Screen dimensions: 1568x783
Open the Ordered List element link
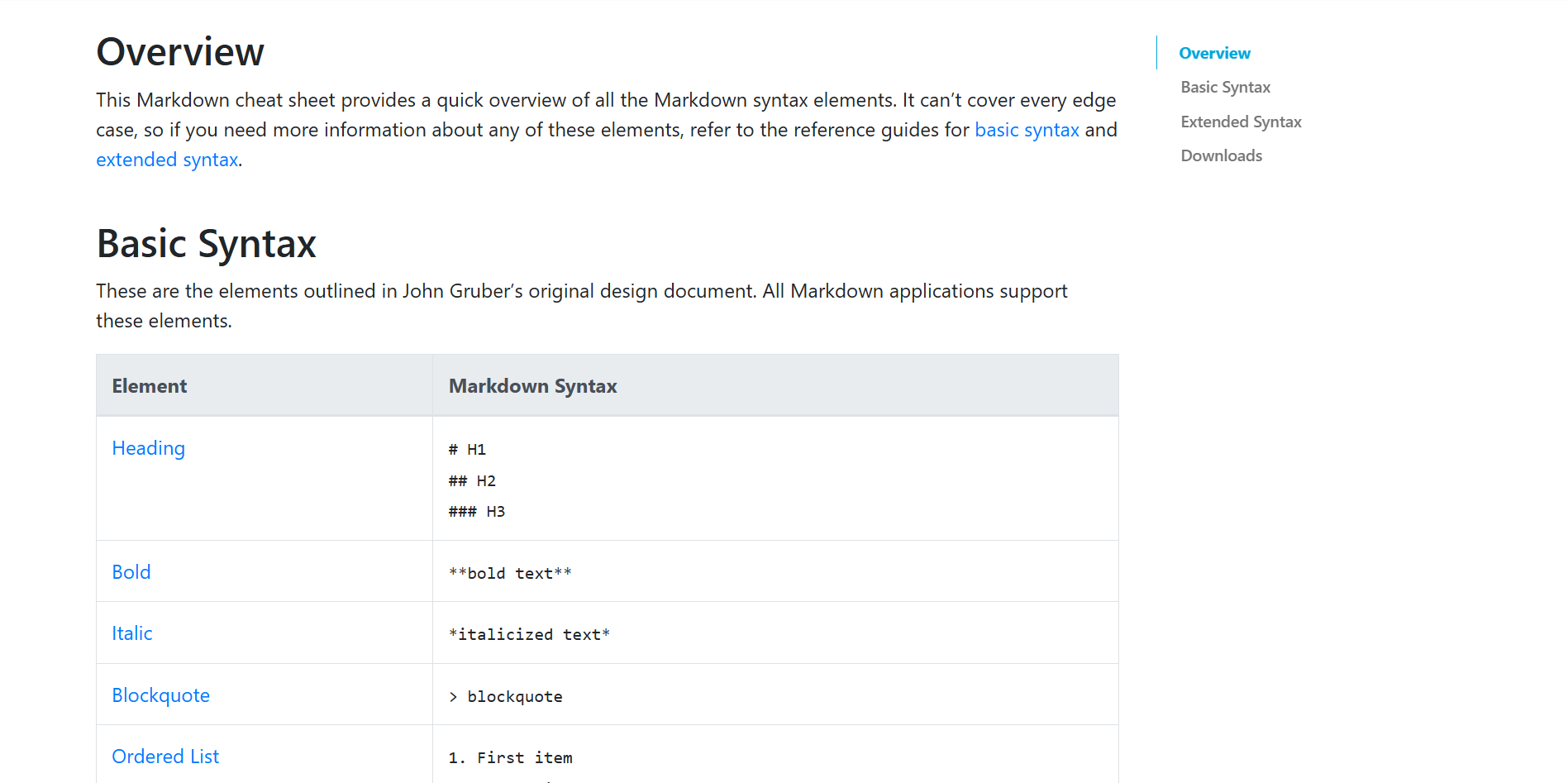click(165, 757)
